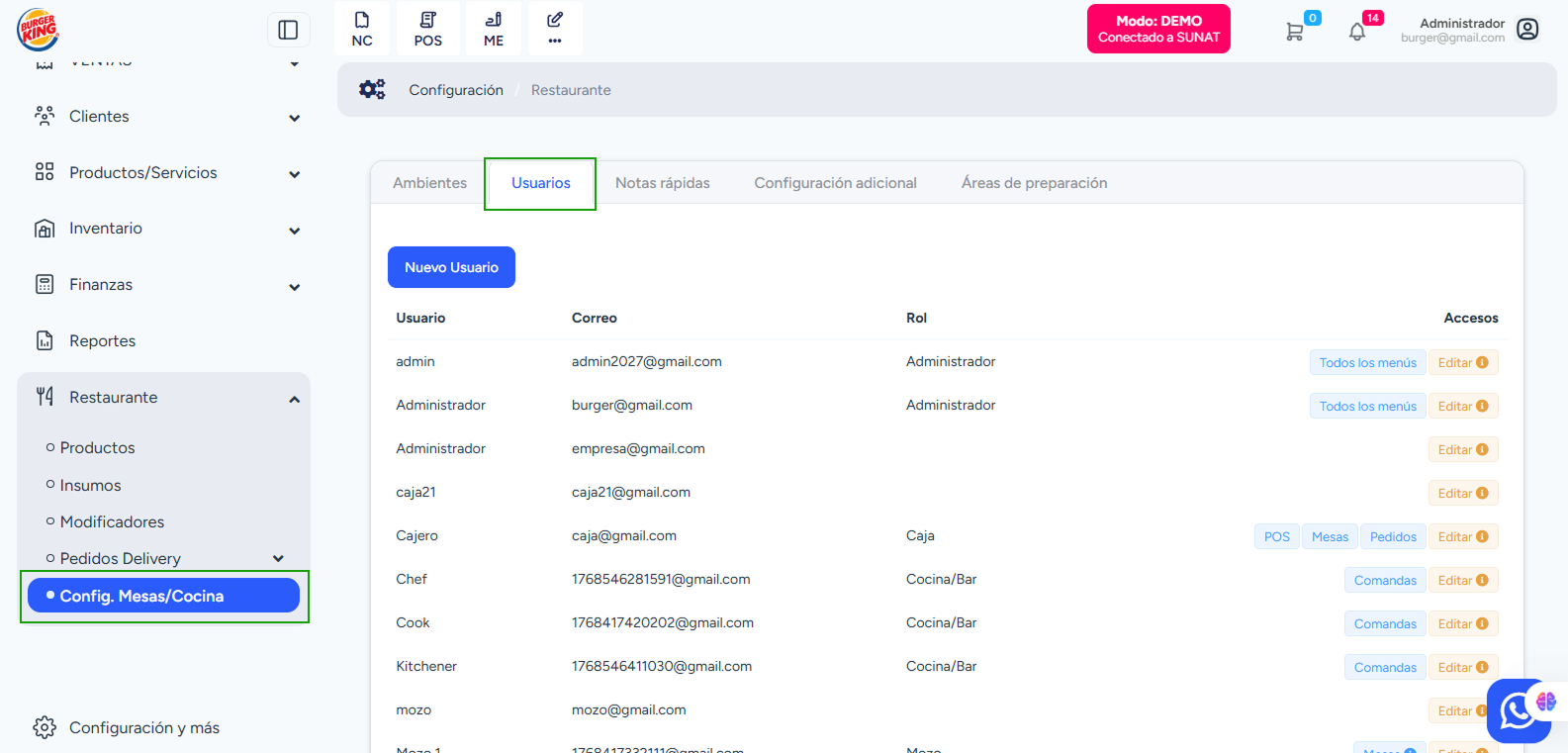Click the Burger King logo
Image resolution: width=1568 pixels, height=753 pixels.
coord(38,30)
